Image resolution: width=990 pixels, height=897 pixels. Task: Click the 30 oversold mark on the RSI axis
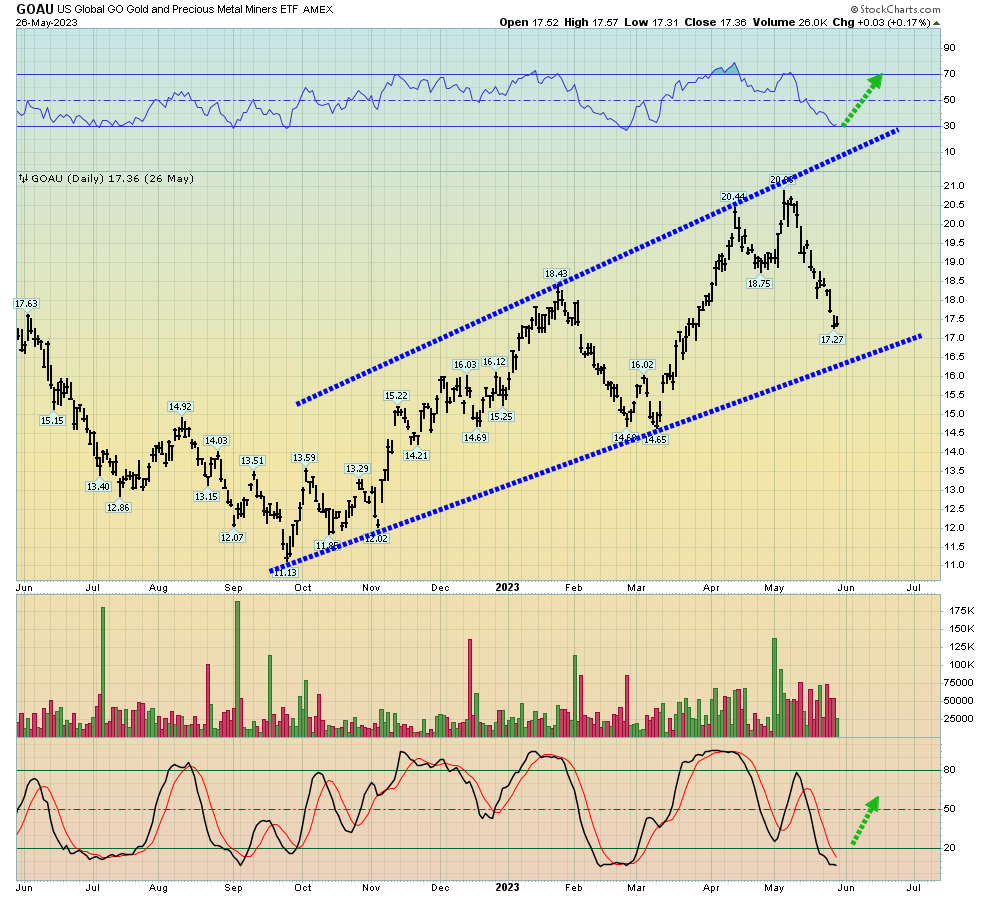(x=949, y=126)
